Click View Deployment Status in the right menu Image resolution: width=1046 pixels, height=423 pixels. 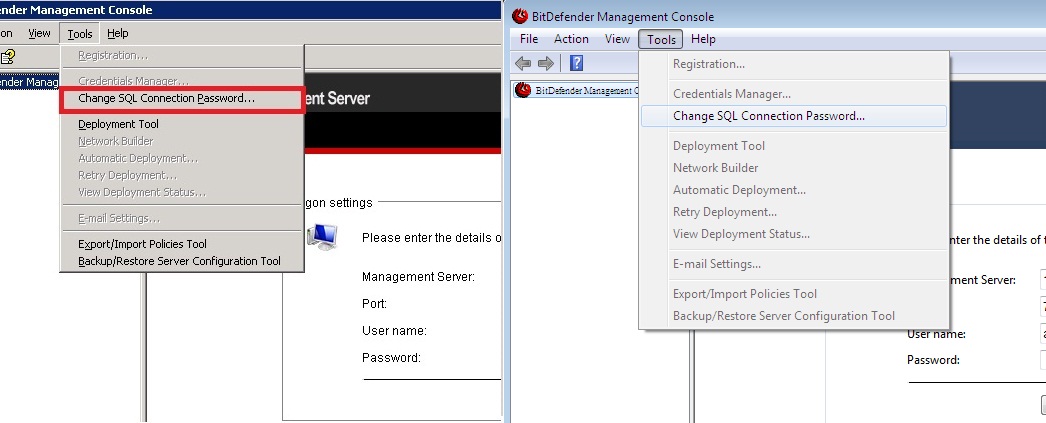click(x=794, y=234)
